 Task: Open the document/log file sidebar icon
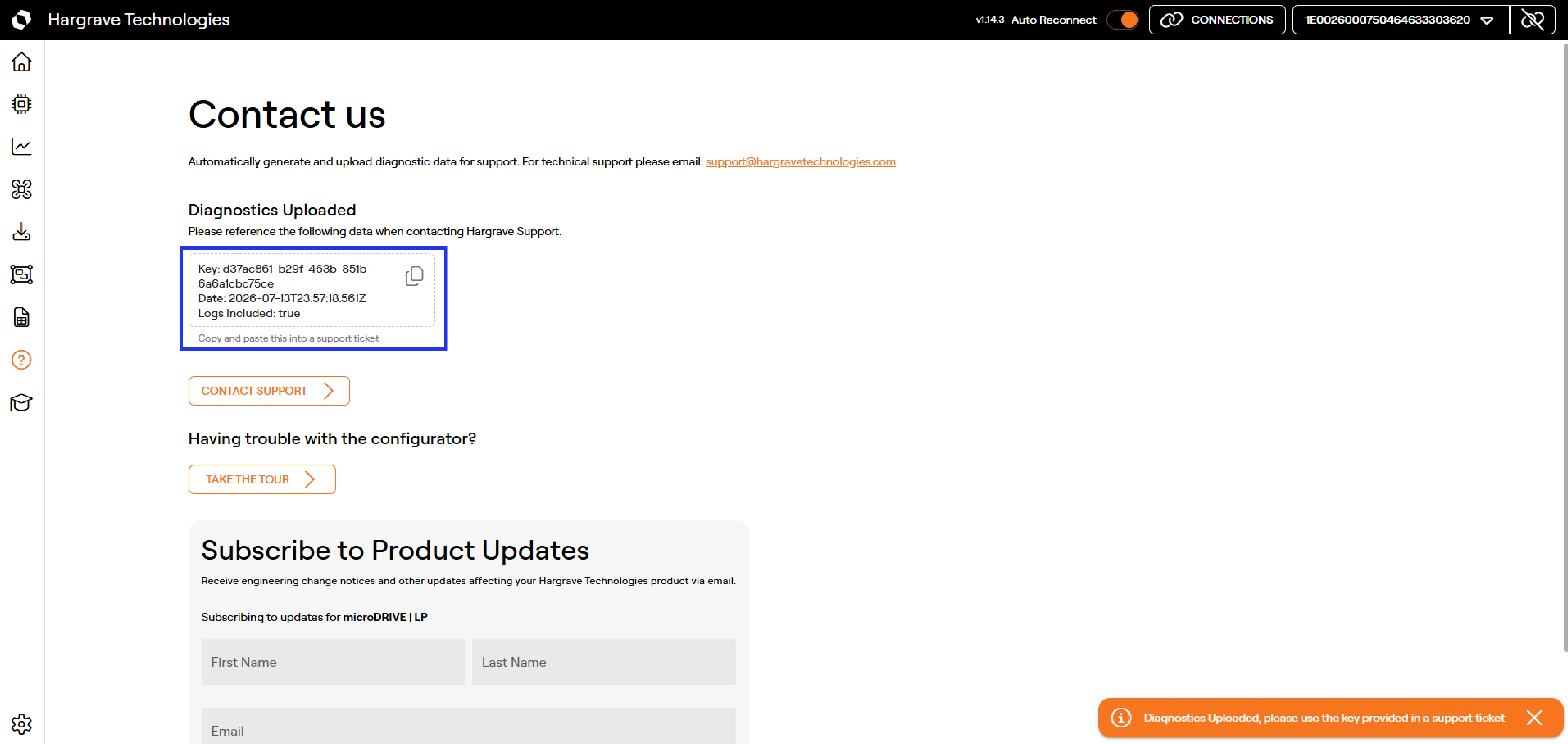click(21, 317)
